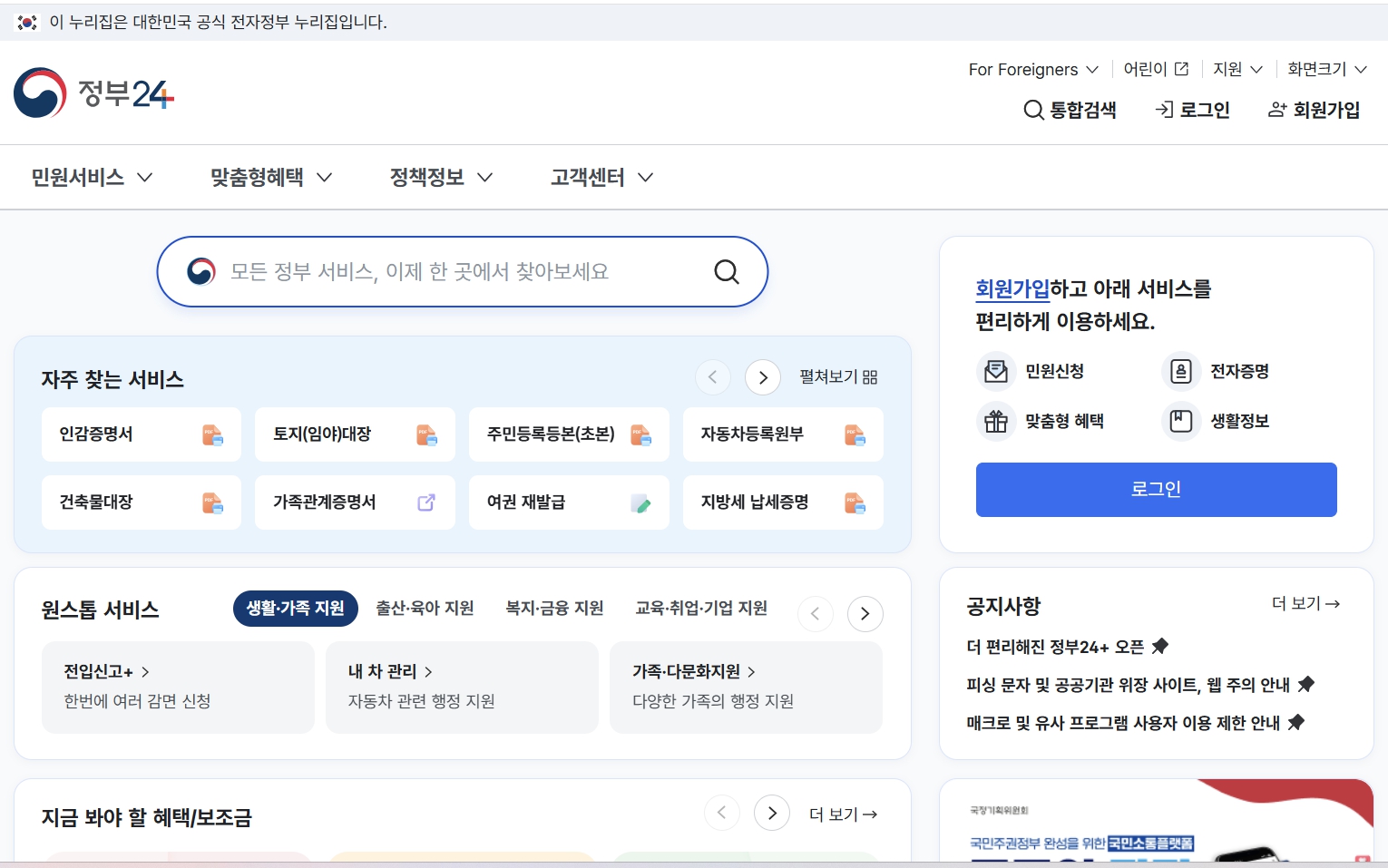Click the 생활정보 bookmark icon
Image resolution: width=1388 pixels, height=868 pixels.
1180,421
